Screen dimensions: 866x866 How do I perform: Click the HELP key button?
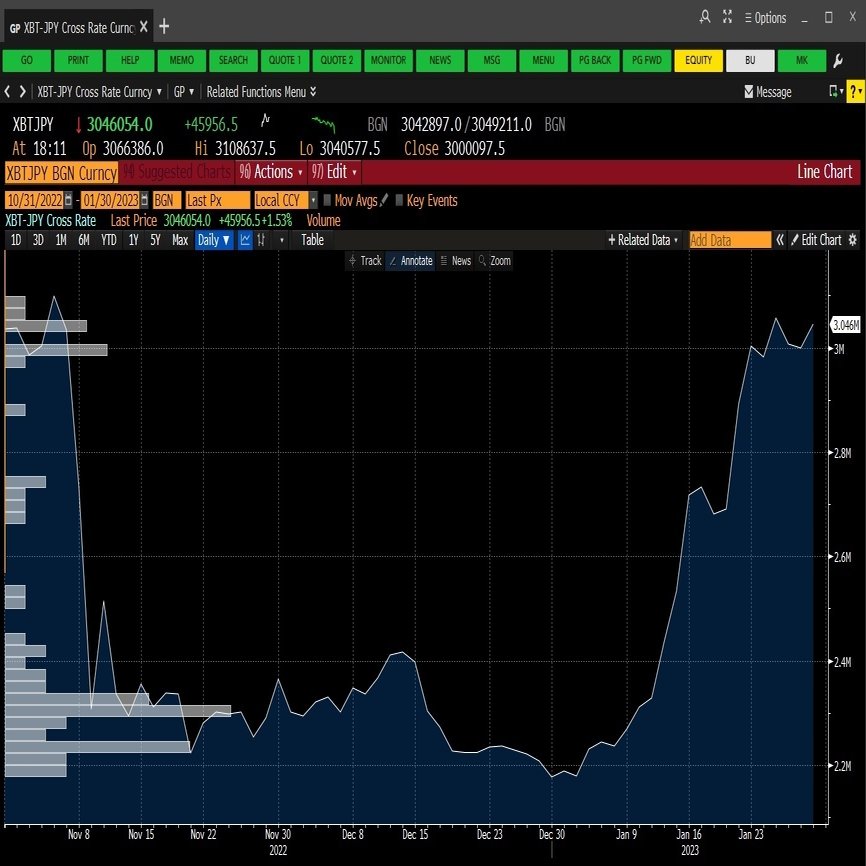(130, 60)
